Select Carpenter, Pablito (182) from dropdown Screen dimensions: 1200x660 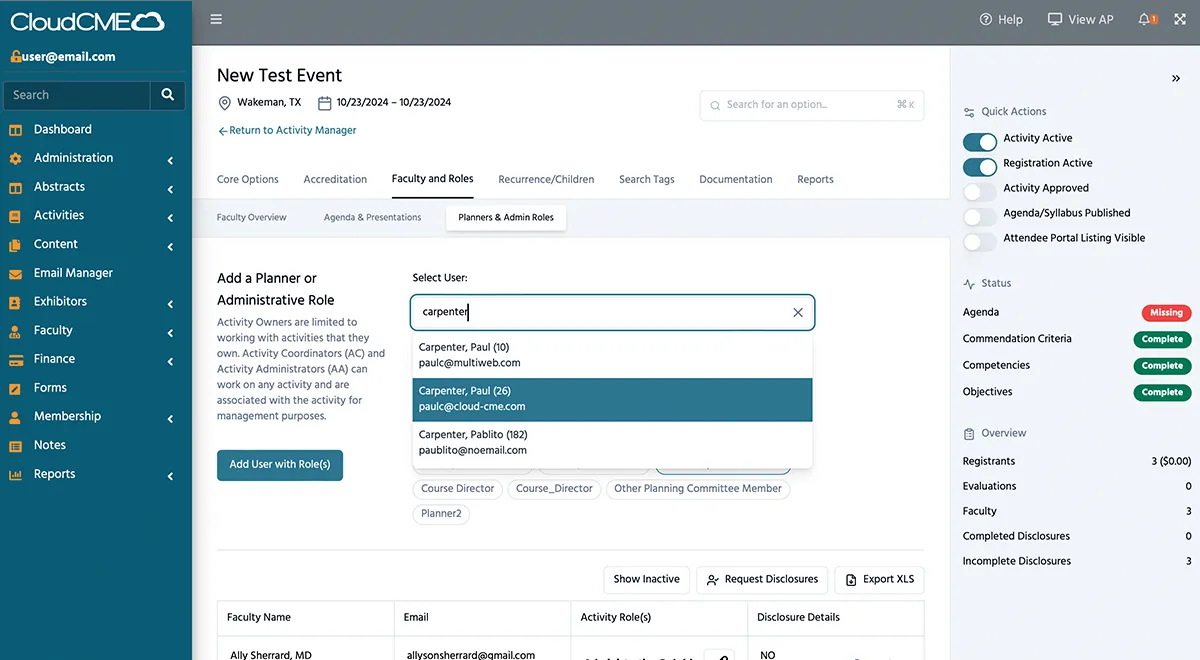612,443
